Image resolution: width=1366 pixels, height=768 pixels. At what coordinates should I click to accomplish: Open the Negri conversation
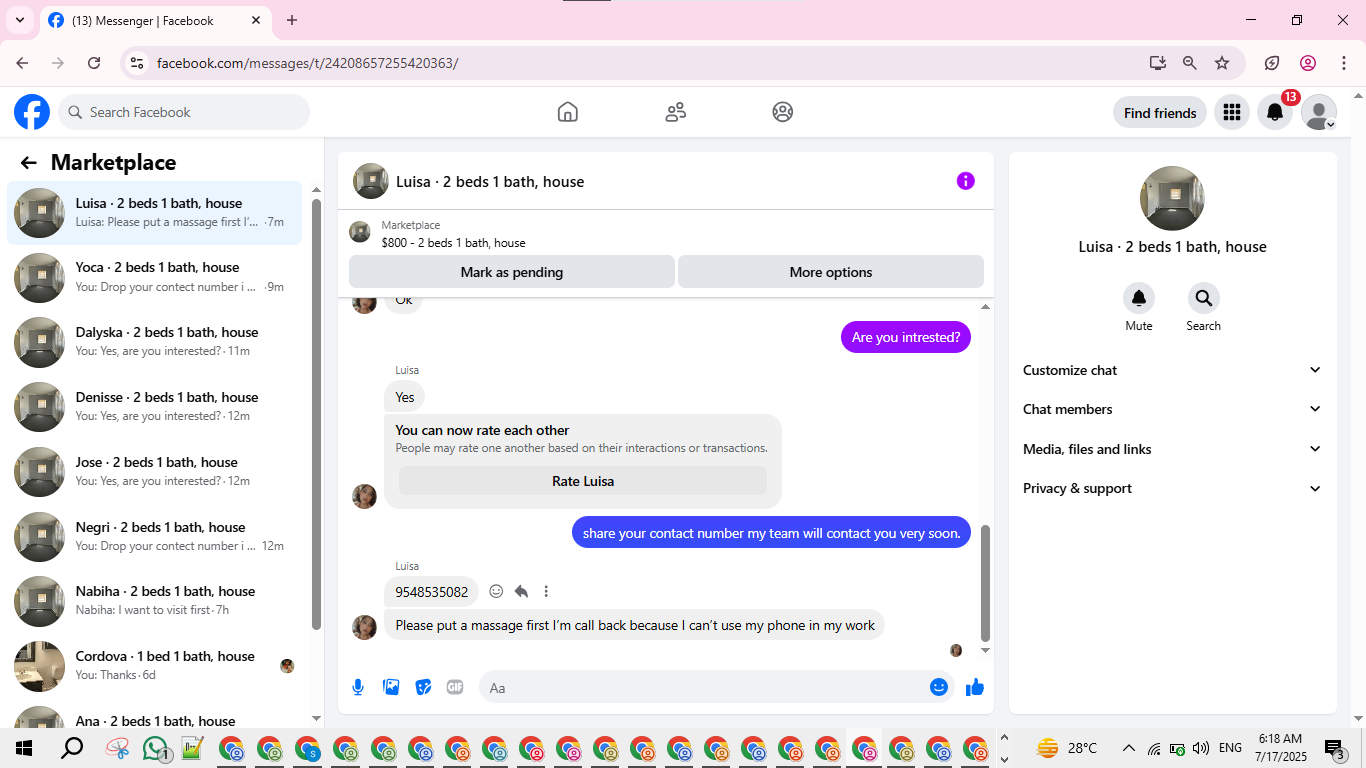(x=154, y=536)
